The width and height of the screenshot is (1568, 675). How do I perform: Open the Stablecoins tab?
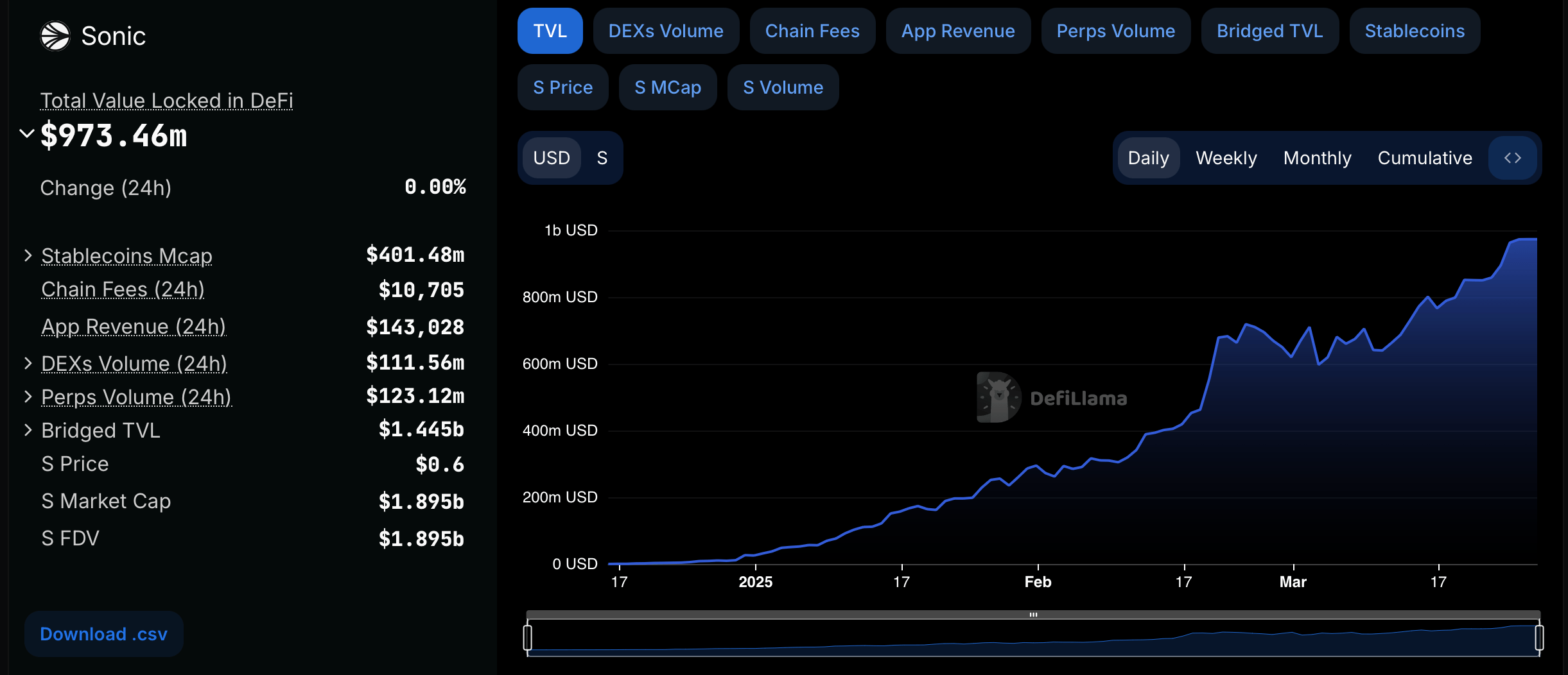(x=1415, y=30)
